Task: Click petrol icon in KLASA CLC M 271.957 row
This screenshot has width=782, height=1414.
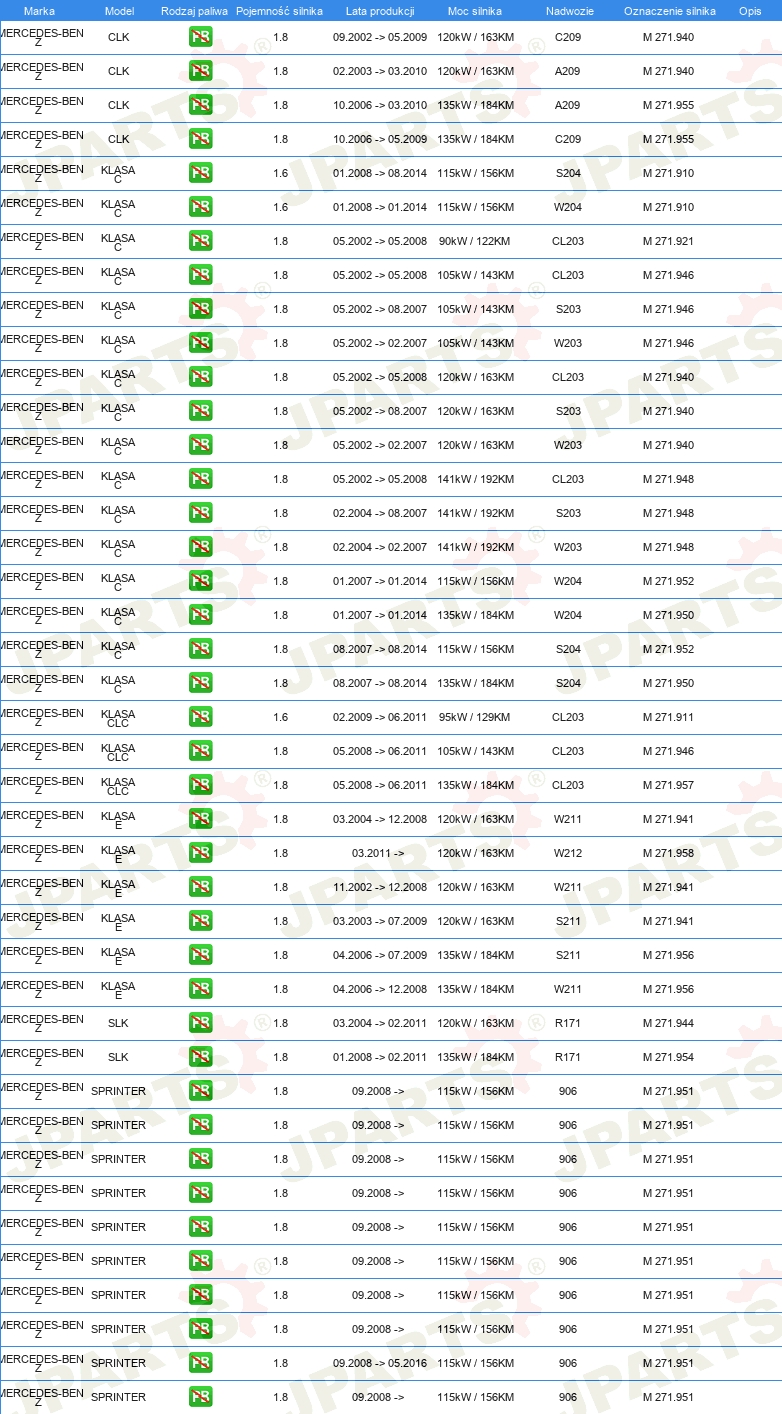Action: click(x=201, y=786)
